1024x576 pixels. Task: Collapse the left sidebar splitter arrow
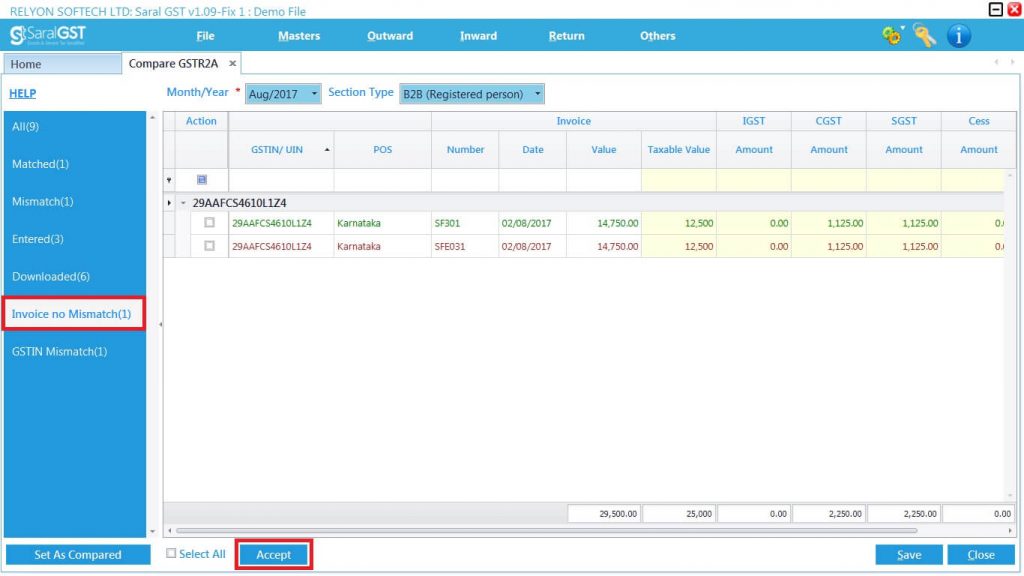(x=161, y=324)
